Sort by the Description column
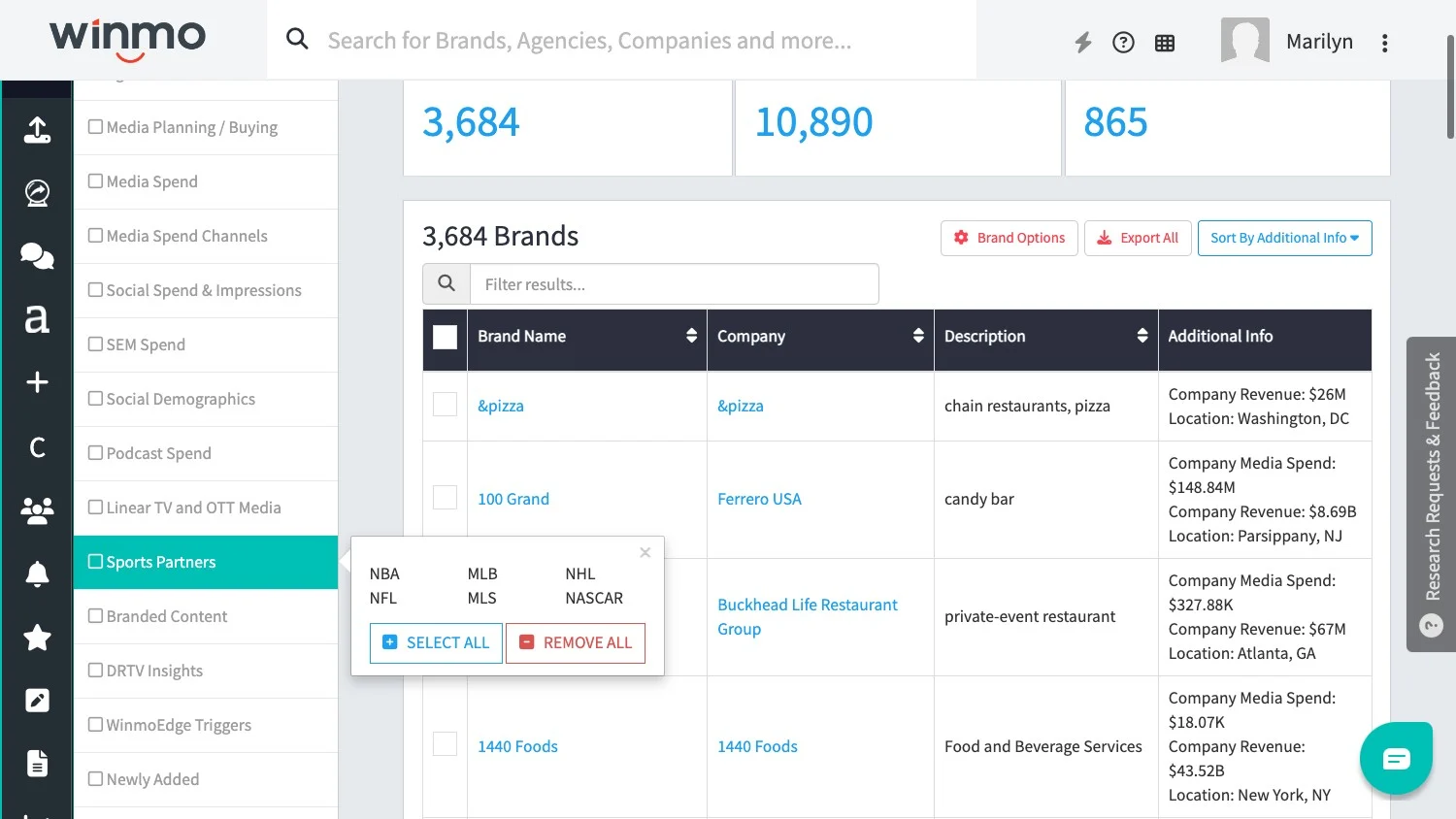 pos(1142,336)
